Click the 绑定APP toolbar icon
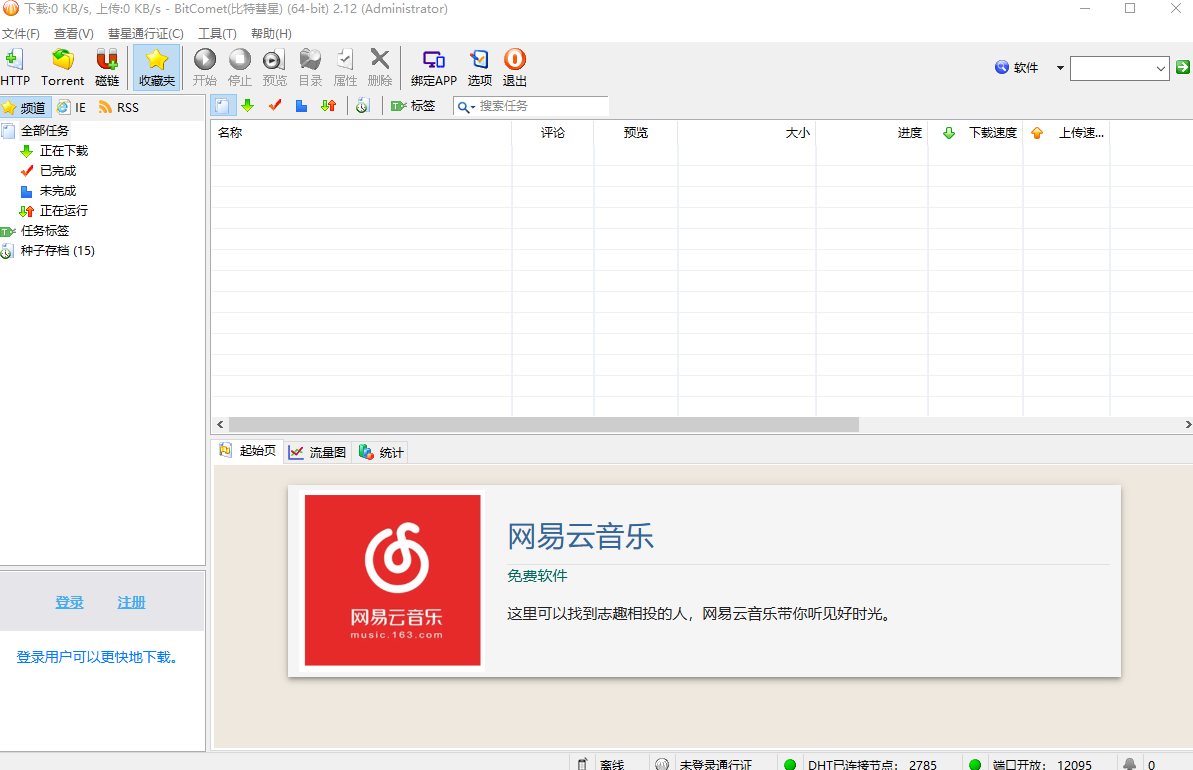The width and height of the screenshot is (1193, 770). click(434, 67)
